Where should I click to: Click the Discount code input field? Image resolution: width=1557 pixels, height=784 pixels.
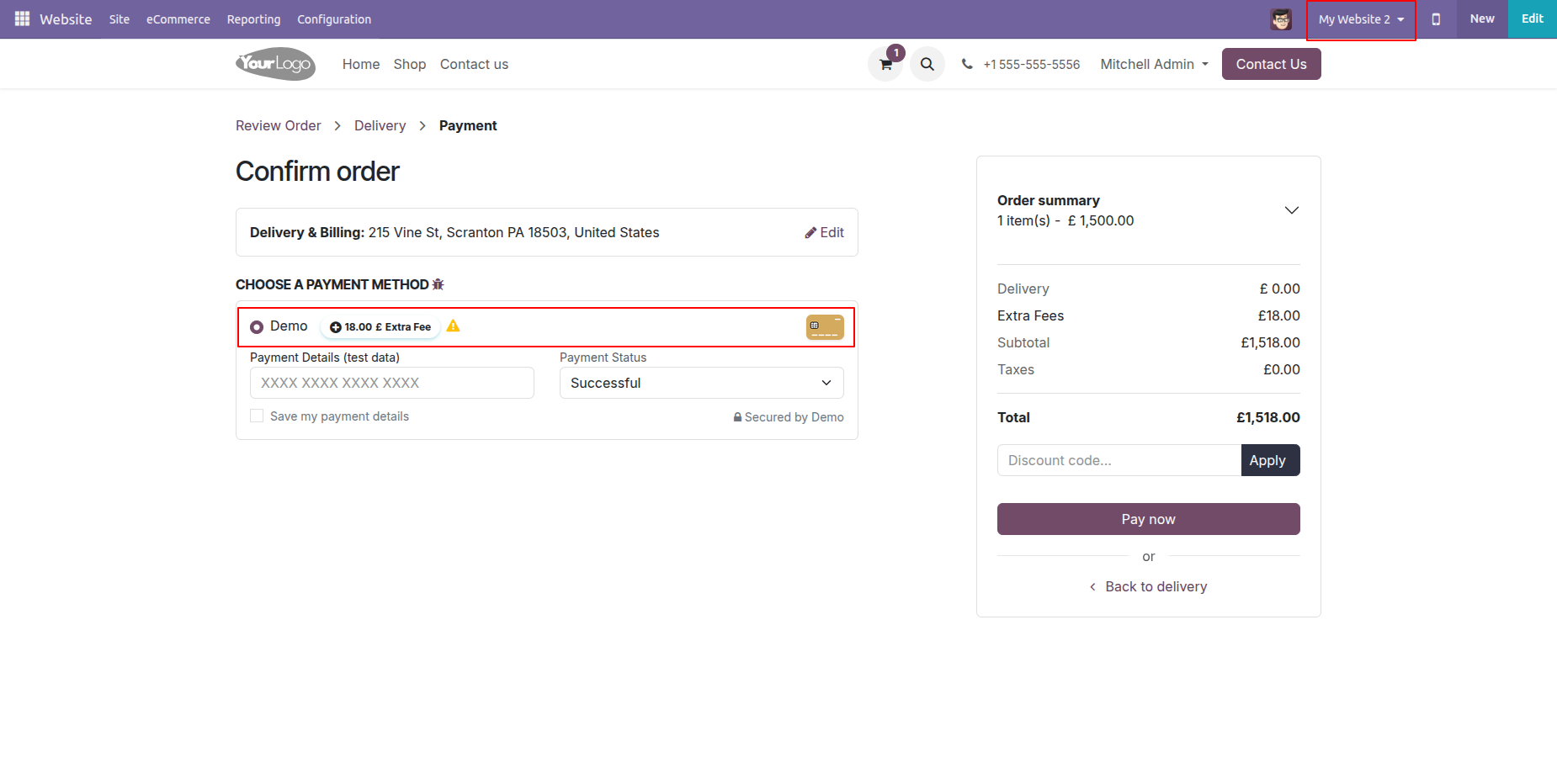[1119, 460]
